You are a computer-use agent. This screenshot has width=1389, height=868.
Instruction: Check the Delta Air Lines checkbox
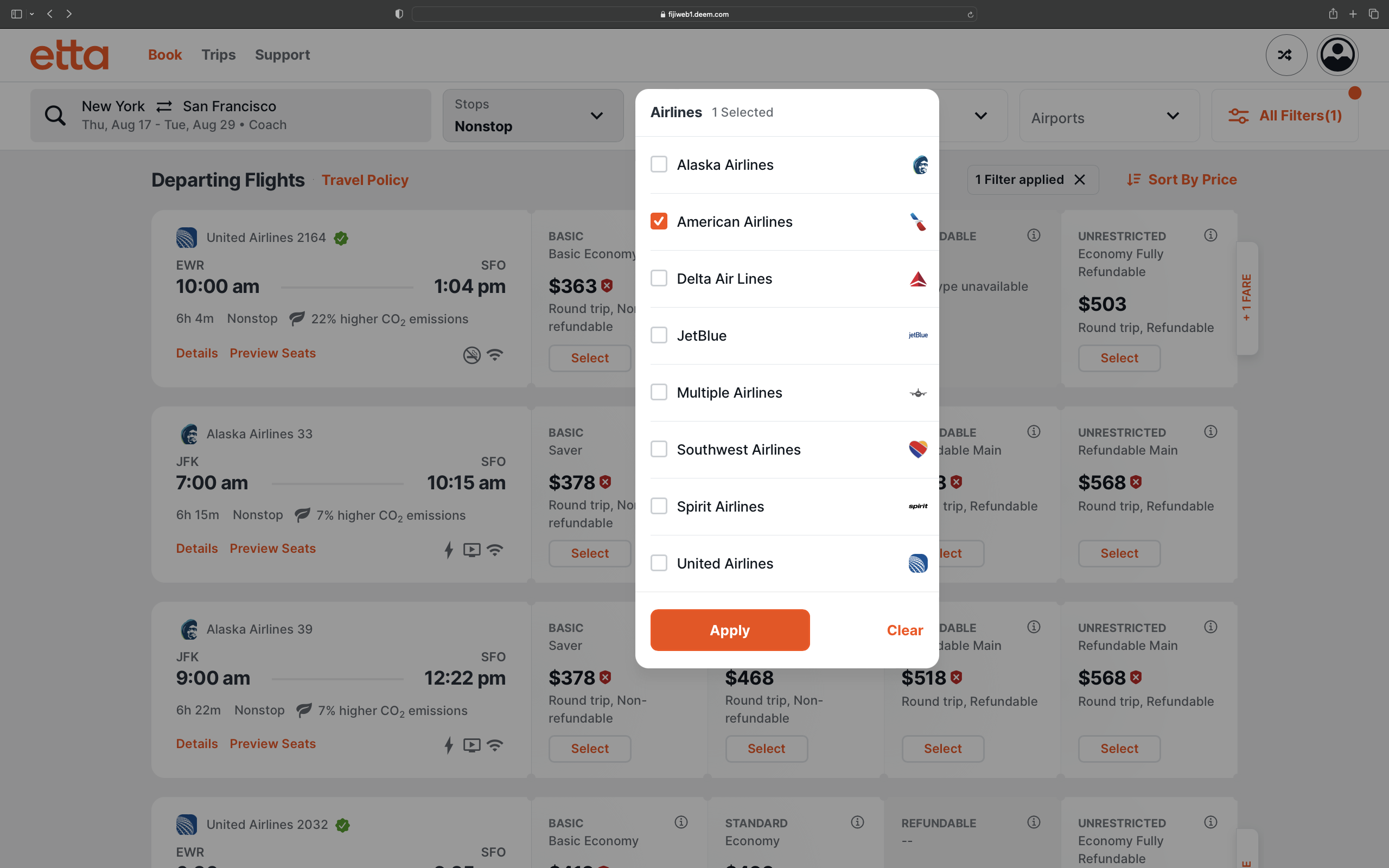point(658,278)
